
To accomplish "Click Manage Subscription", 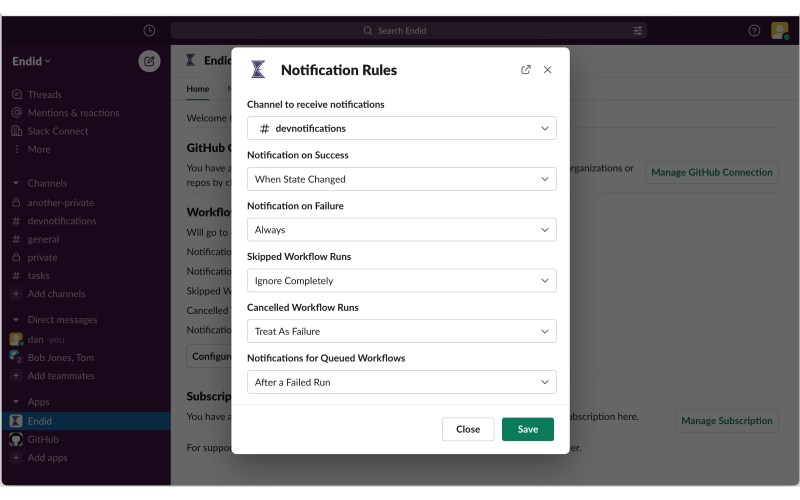I will point(727,421).
